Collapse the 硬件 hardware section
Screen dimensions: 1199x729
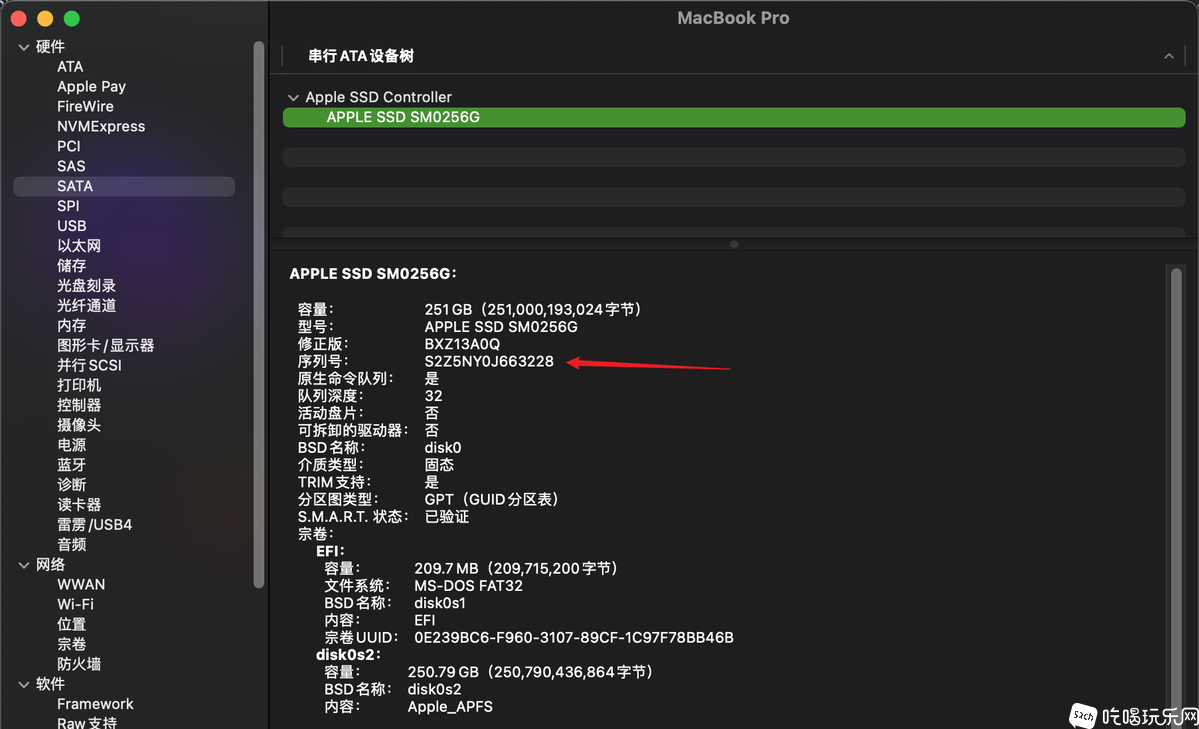(x=24, y=47)
